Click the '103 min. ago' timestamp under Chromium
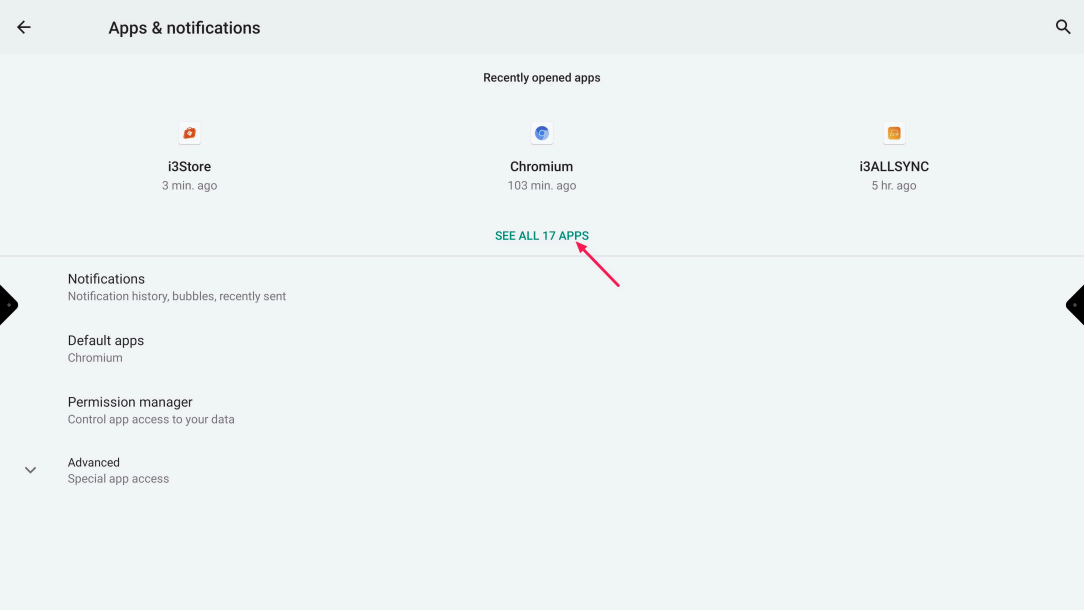The height and width of the screenshot is (611, 1085). point(541,186)
